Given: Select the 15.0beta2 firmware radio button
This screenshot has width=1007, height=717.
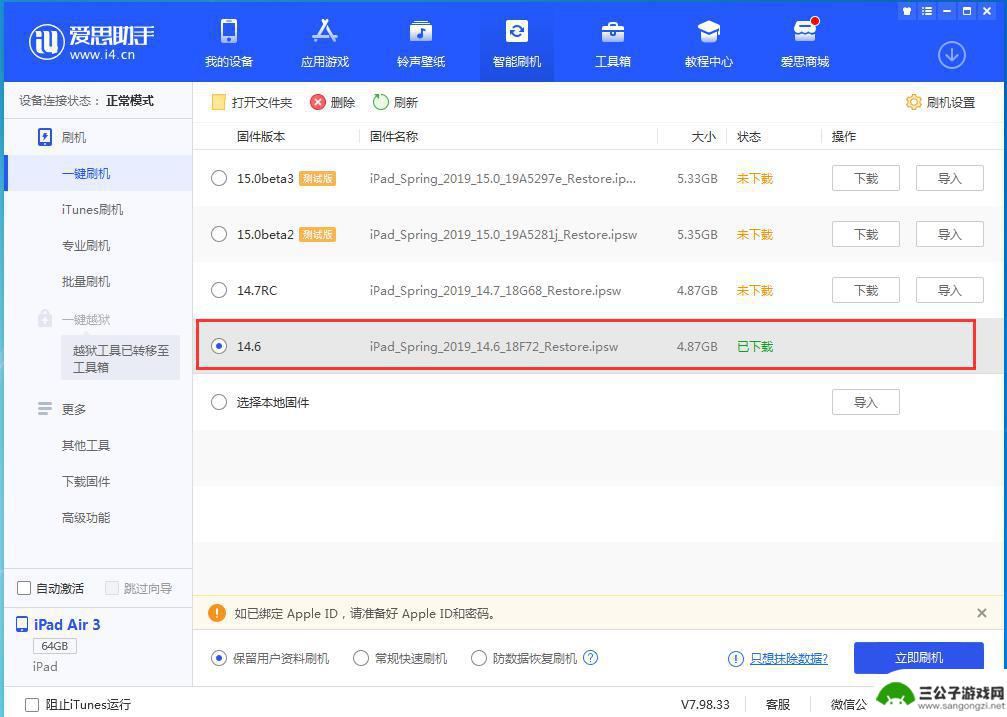Looking at the screenshot, I should pos(219,234).
